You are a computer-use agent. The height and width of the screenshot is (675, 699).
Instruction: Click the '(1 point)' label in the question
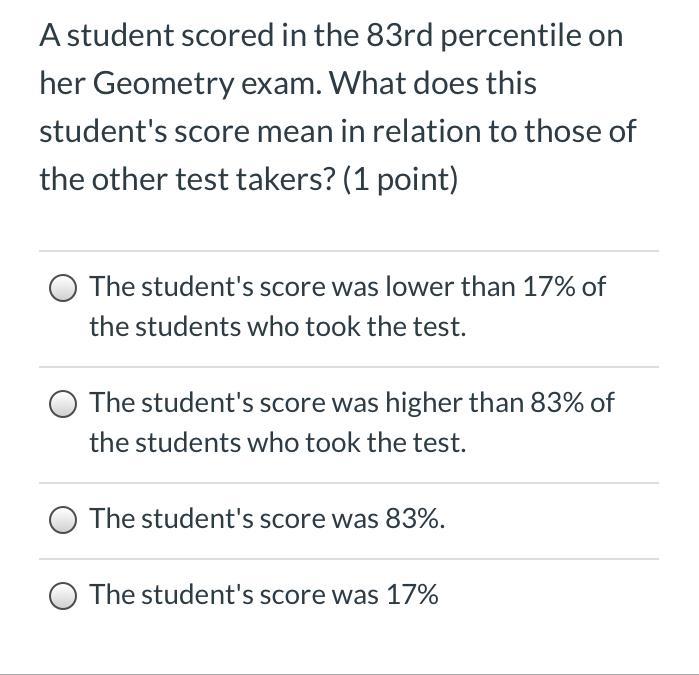(x=400, y=180)
